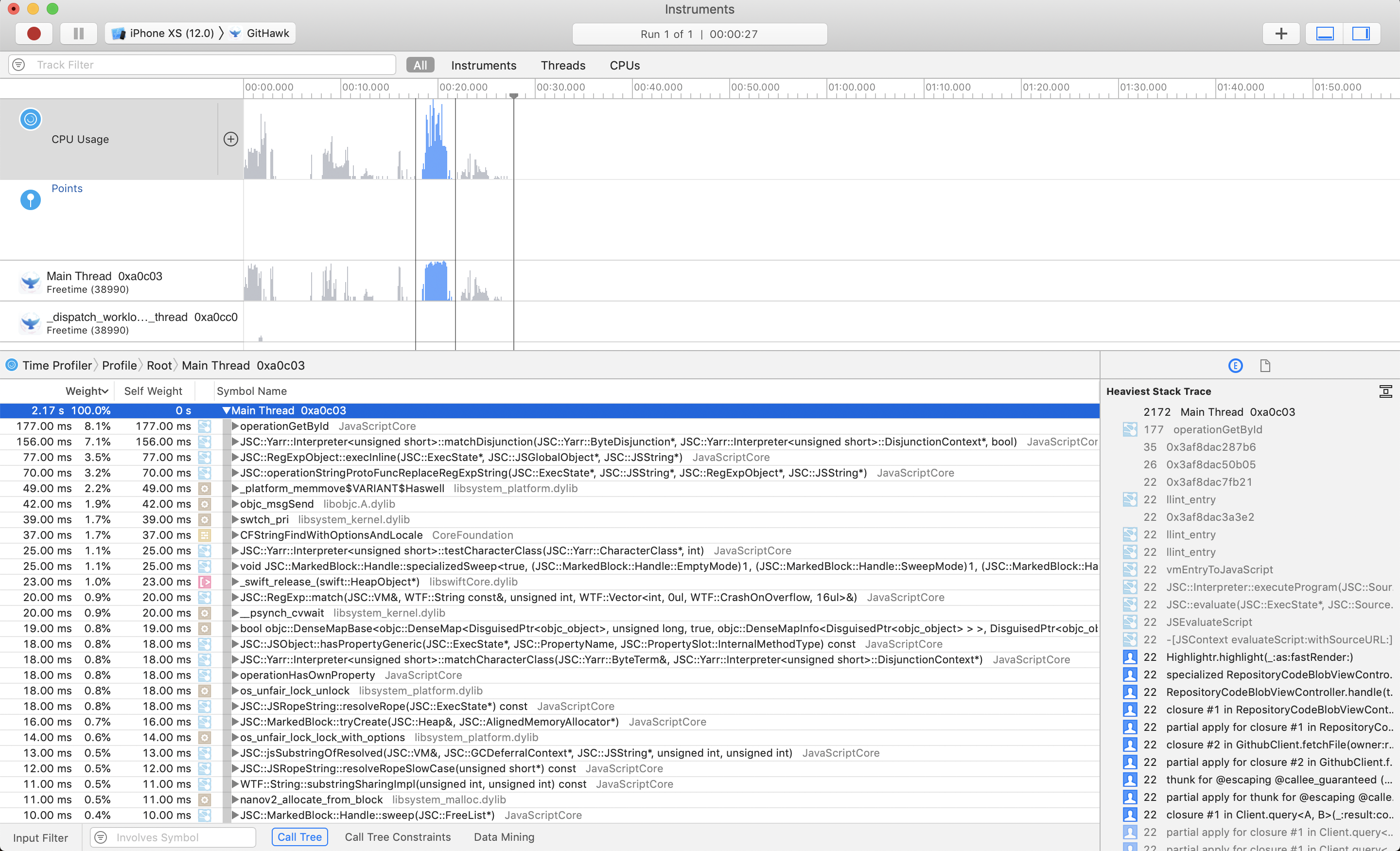Screen dimensions: 1400x851
Task: Click the timeline playhead marker
Action: pos(514,96)
